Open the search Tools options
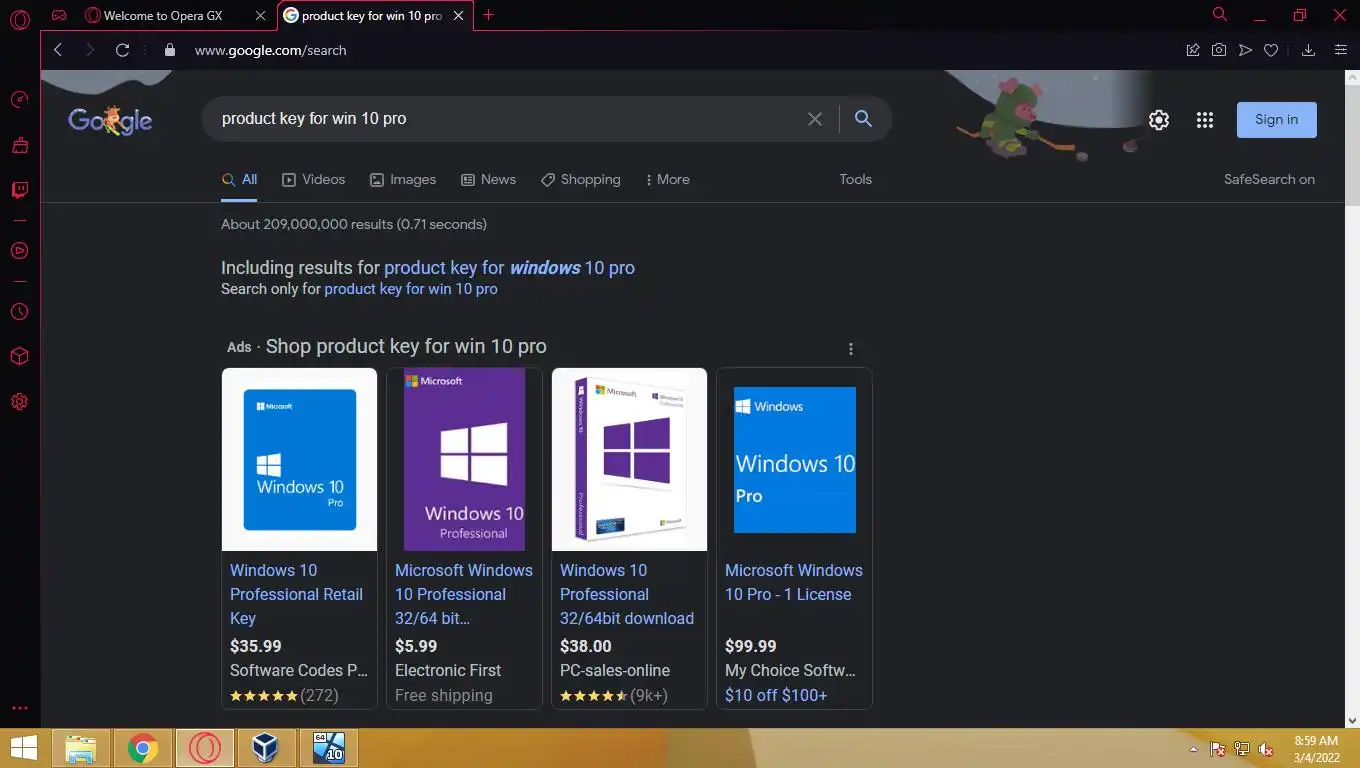The image size is (1360, 768). pyautogui.click(x=855, y=180)
